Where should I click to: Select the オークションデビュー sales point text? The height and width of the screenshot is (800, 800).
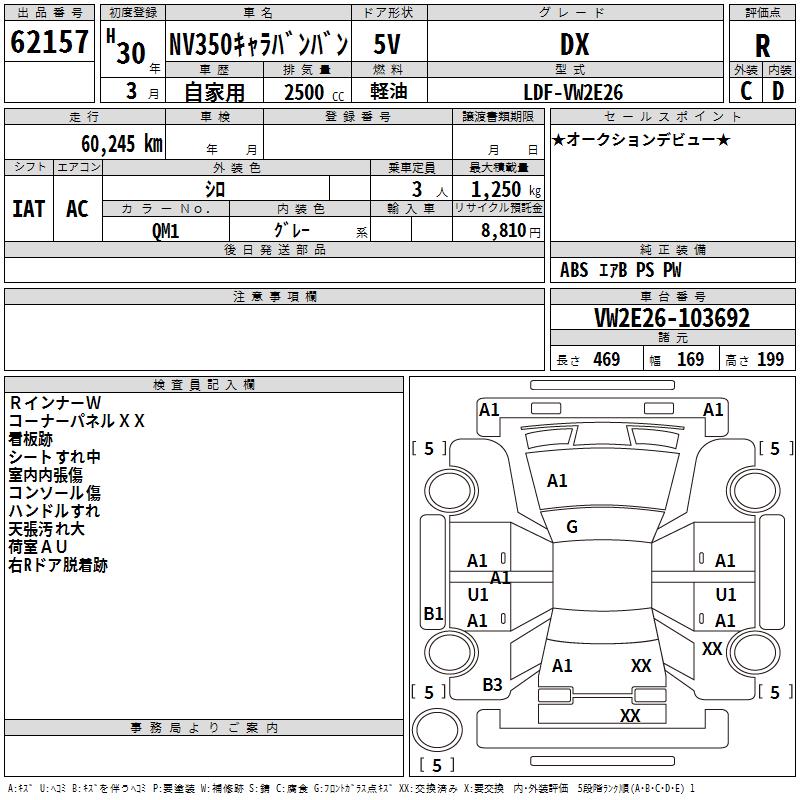[x=640, y=139]
